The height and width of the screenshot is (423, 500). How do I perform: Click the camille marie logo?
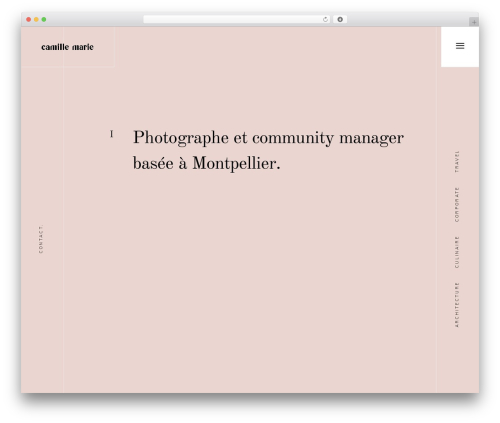[x=67, y=47]
